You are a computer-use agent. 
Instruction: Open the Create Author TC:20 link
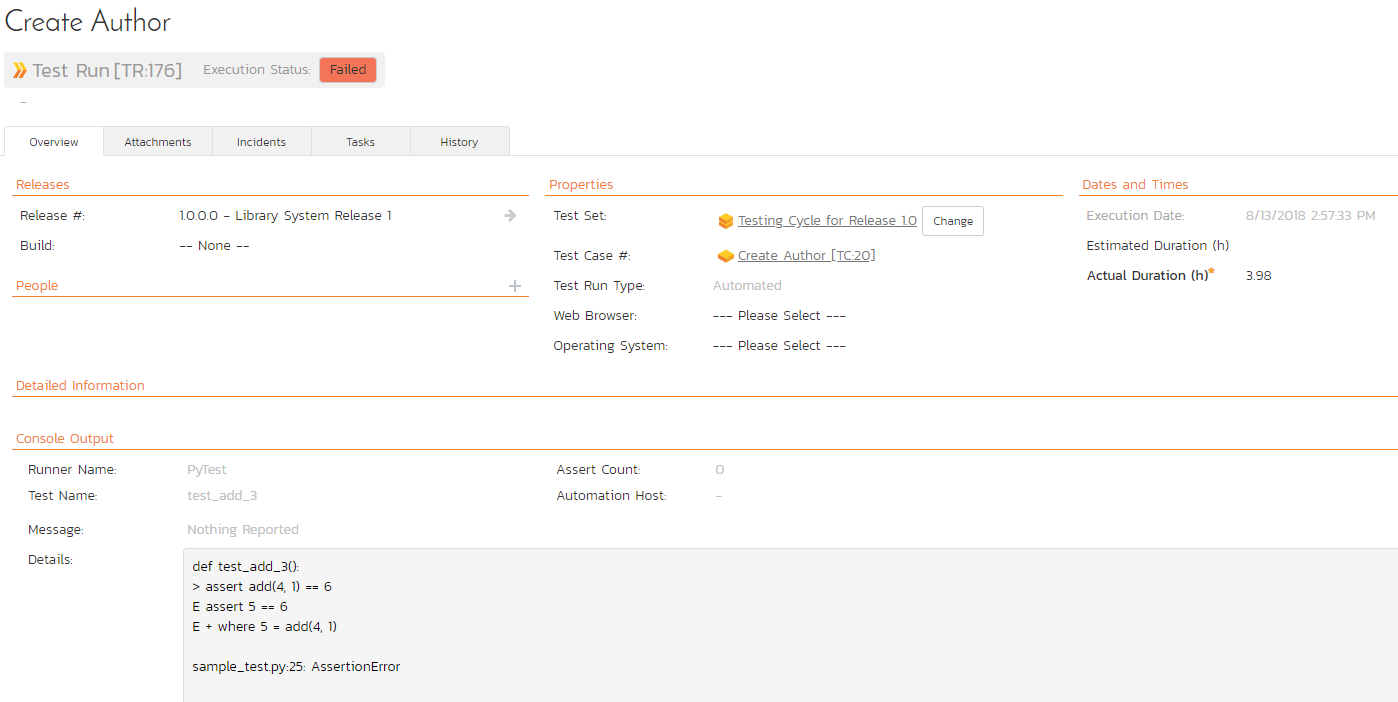tap(806, 256)
